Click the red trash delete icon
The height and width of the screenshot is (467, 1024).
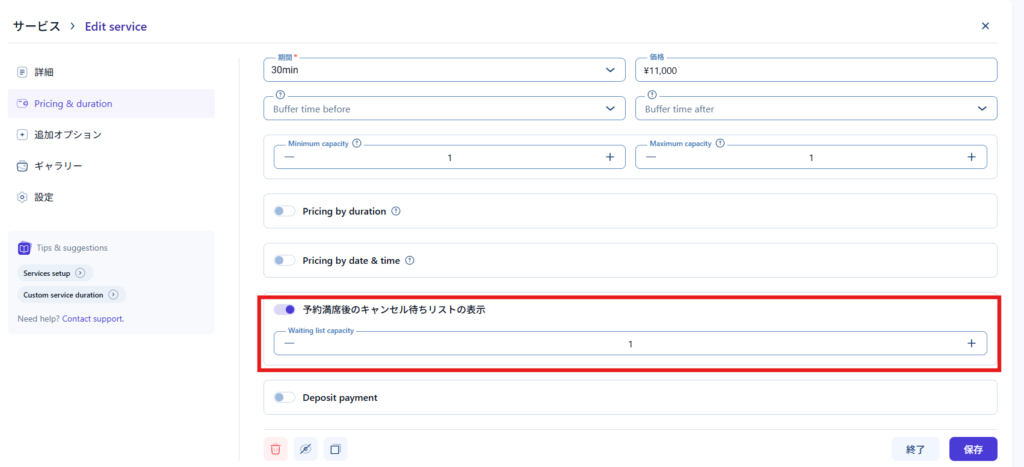tap(276, 449)
